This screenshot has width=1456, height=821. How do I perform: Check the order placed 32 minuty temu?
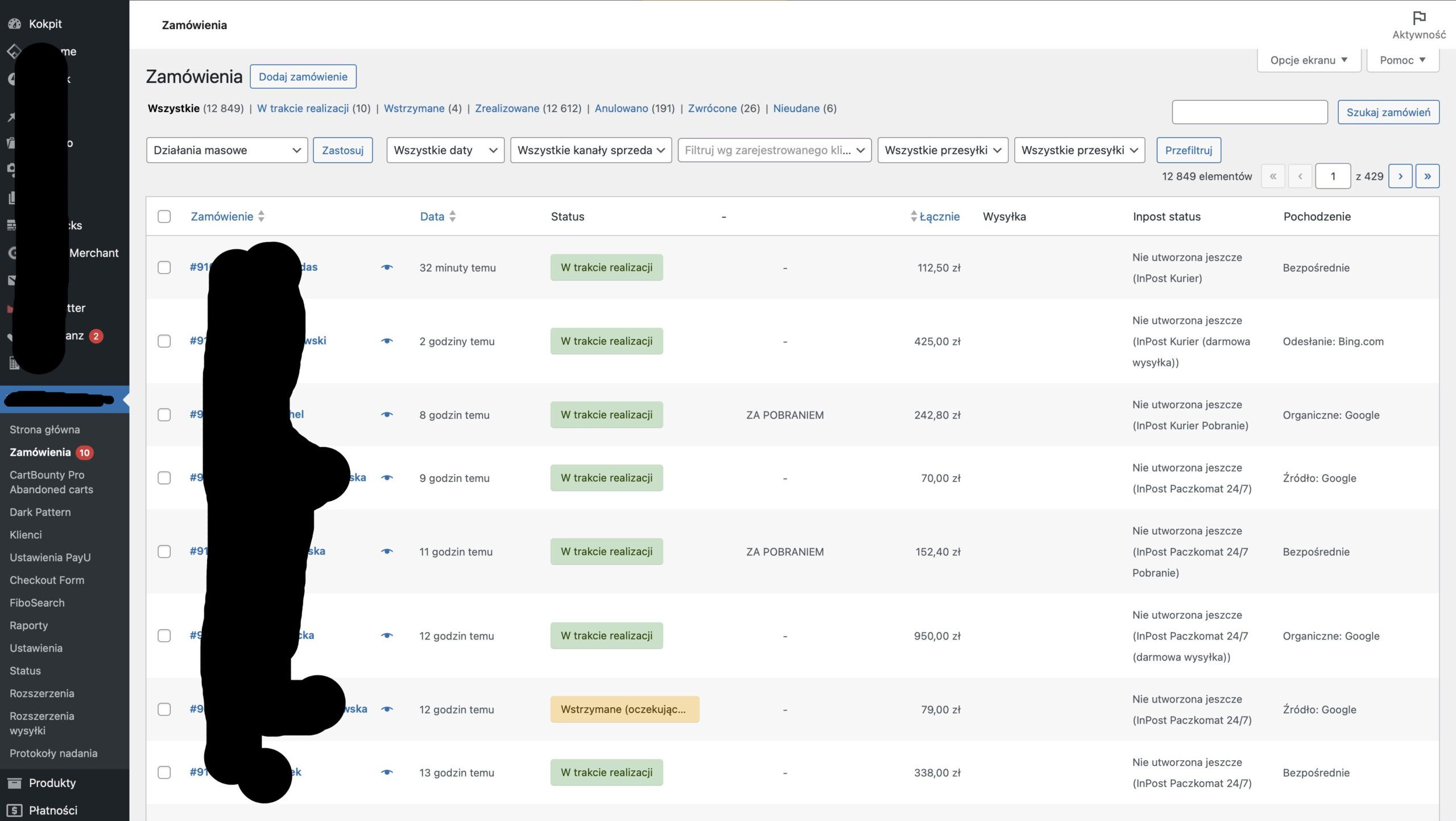click(164, 267)
